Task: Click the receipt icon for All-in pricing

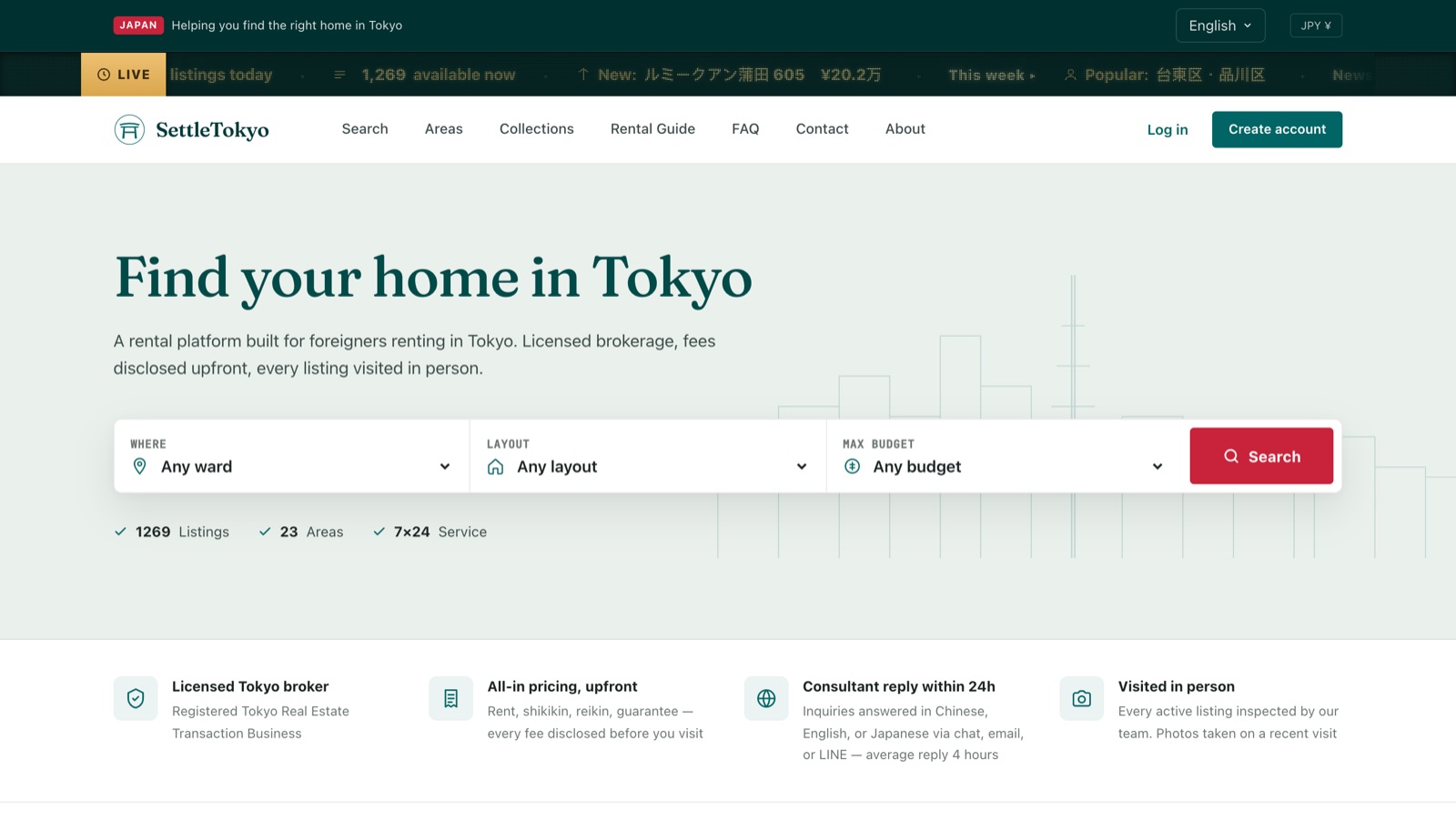Action: (450, 698)
